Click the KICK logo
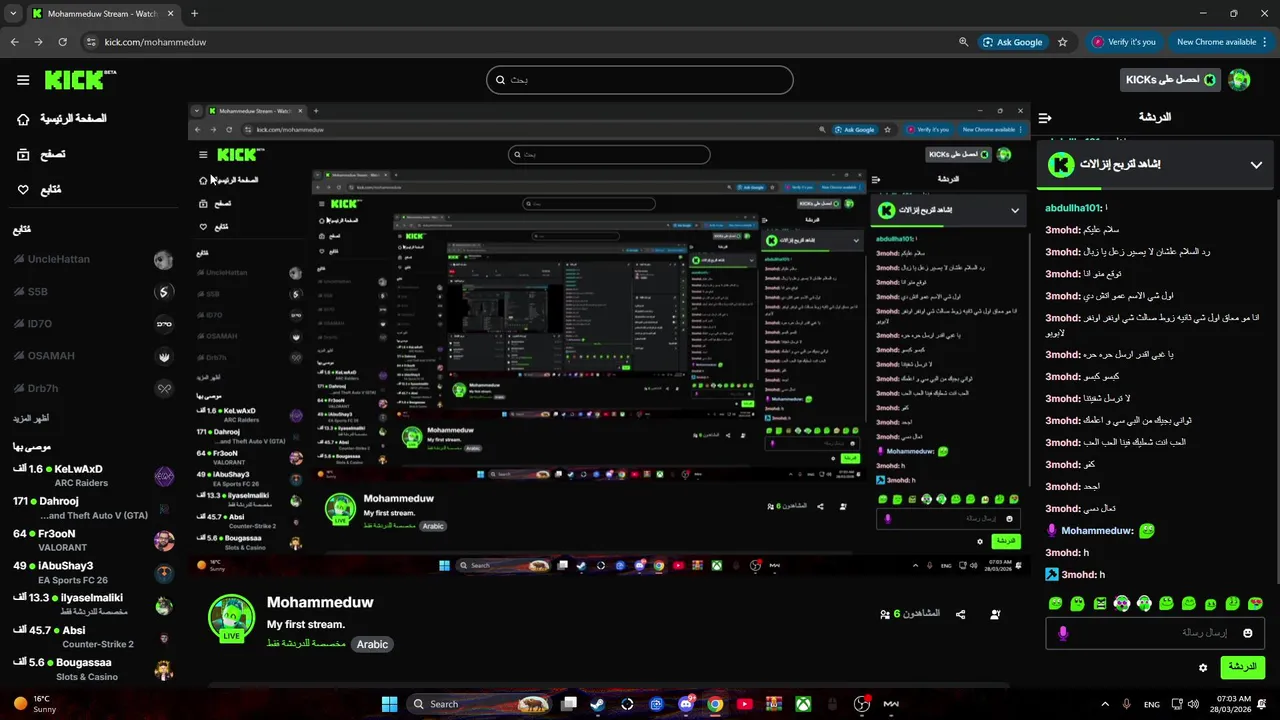 coord(80,80)
